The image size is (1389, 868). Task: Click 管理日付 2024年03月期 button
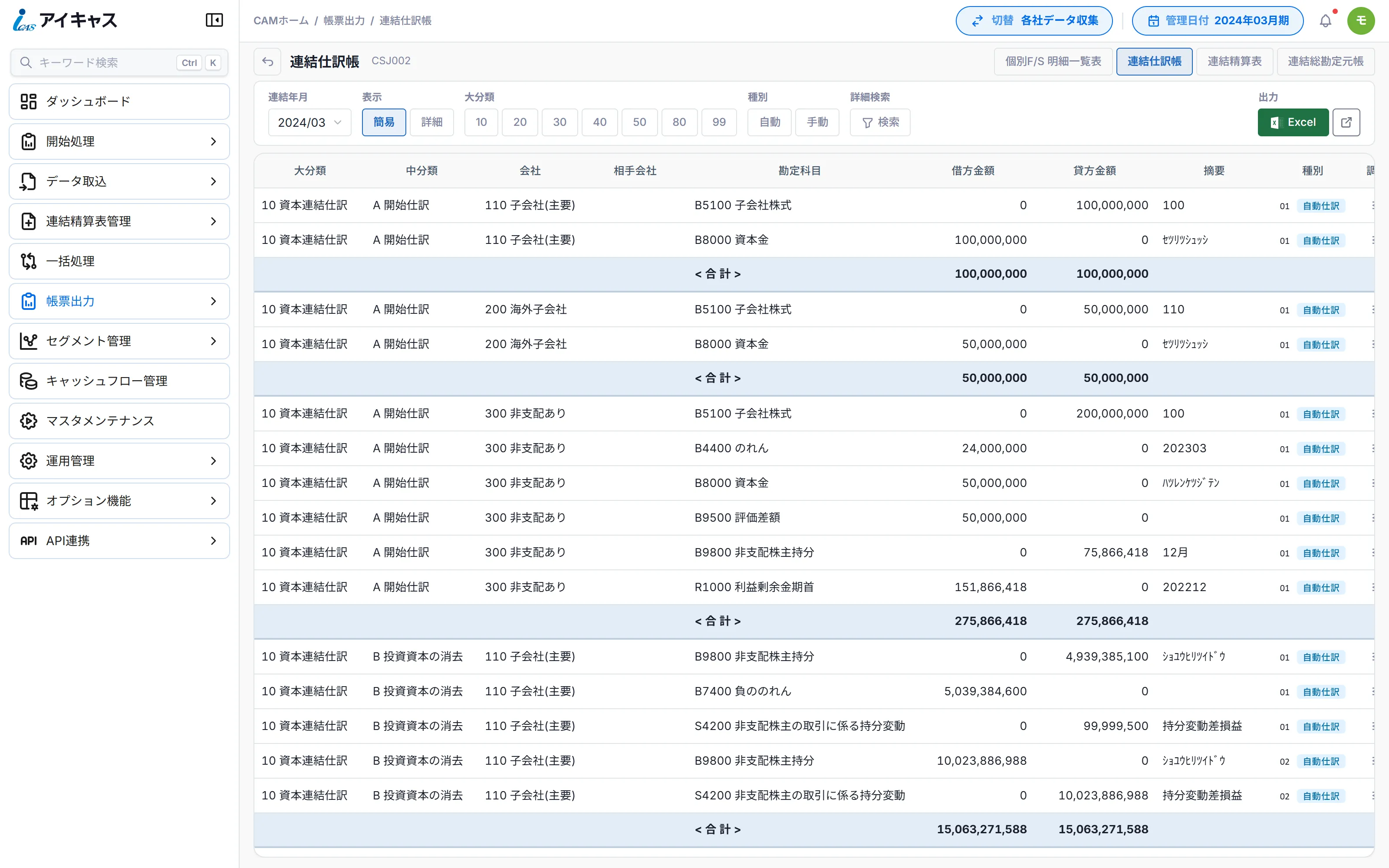(x=1218, y=21)
